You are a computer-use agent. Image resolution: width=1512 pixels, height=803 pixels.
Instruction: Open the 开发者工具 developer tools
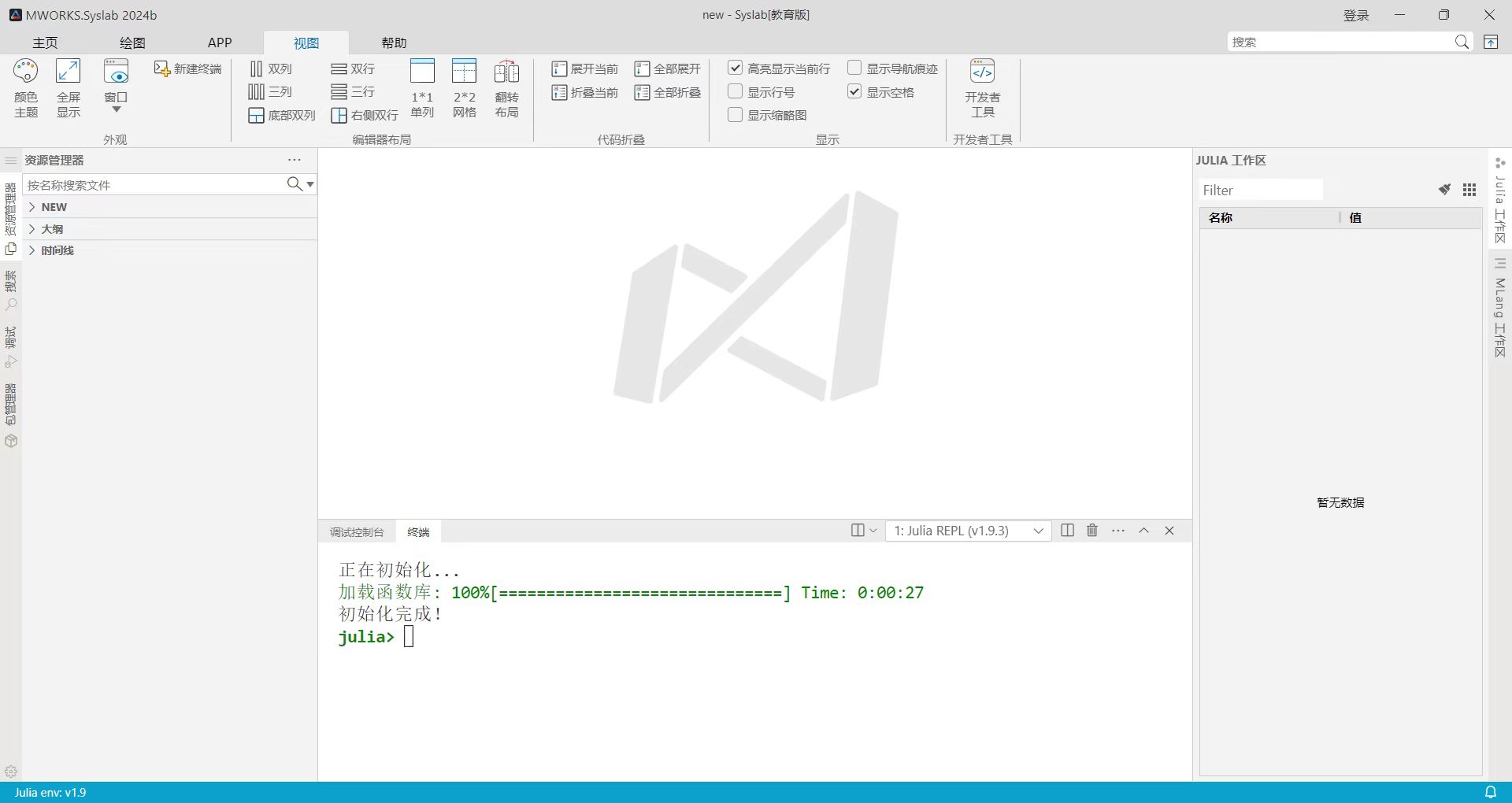983,87
